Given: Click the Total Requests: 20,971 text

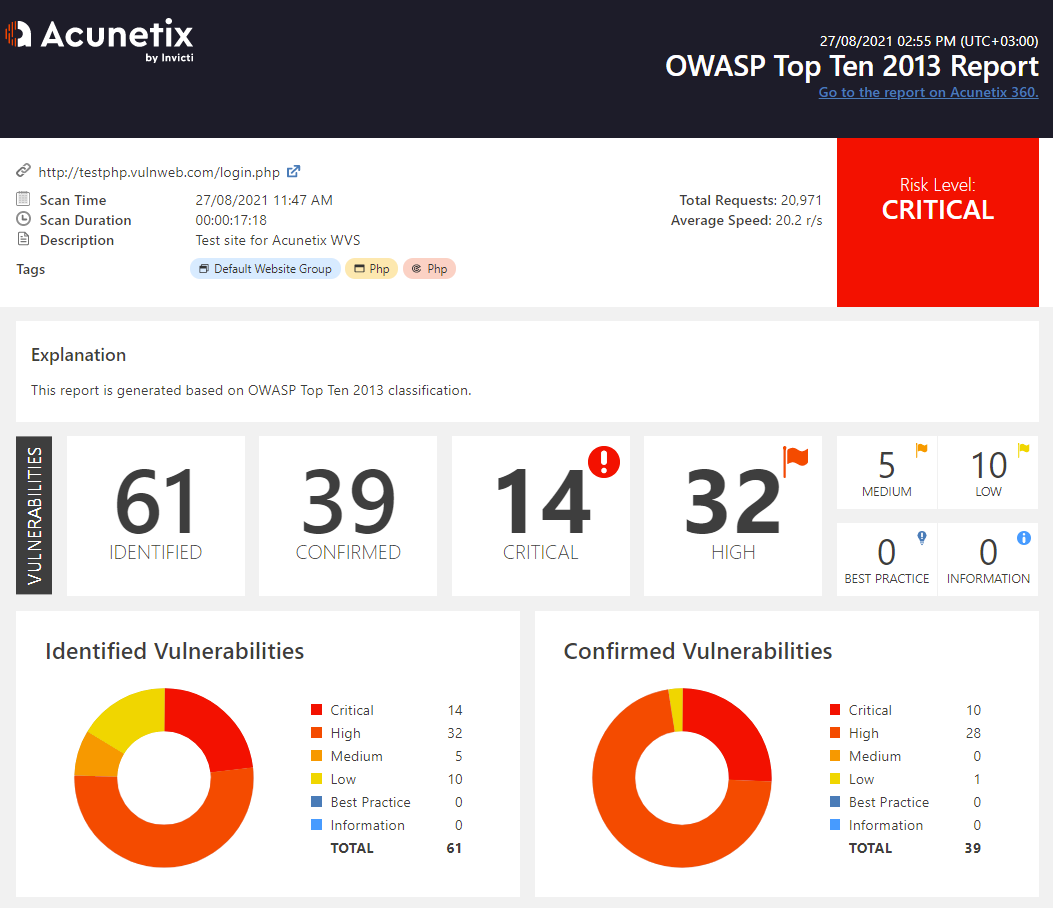Looking at the screenshot, I should point(750,200).
